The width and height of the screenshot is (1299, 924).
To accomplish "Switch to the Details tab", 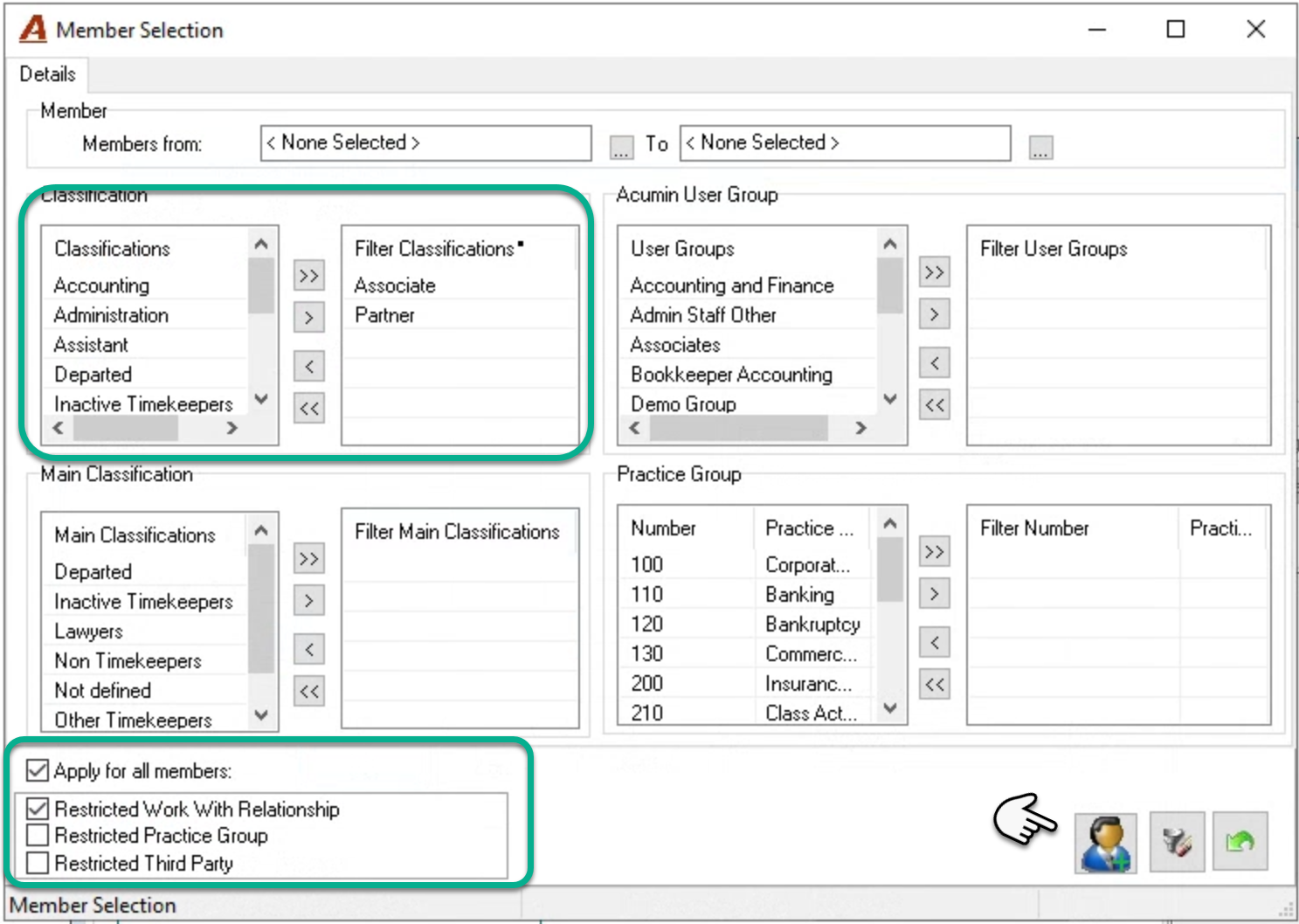I will (x=47, y=74).
